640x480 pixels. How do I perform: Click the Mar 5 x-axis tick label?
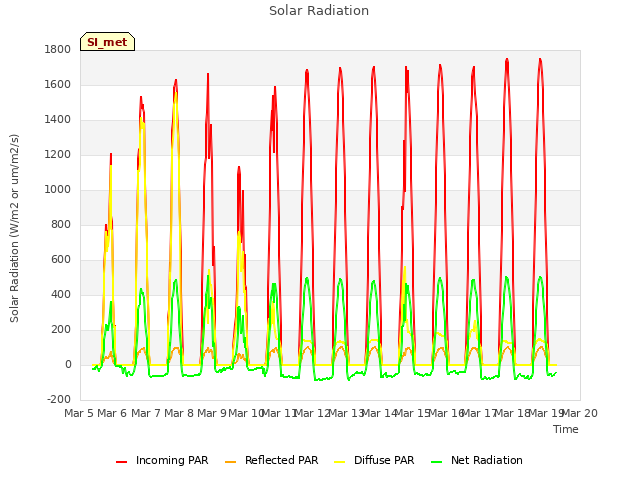(x=79, y=413)
